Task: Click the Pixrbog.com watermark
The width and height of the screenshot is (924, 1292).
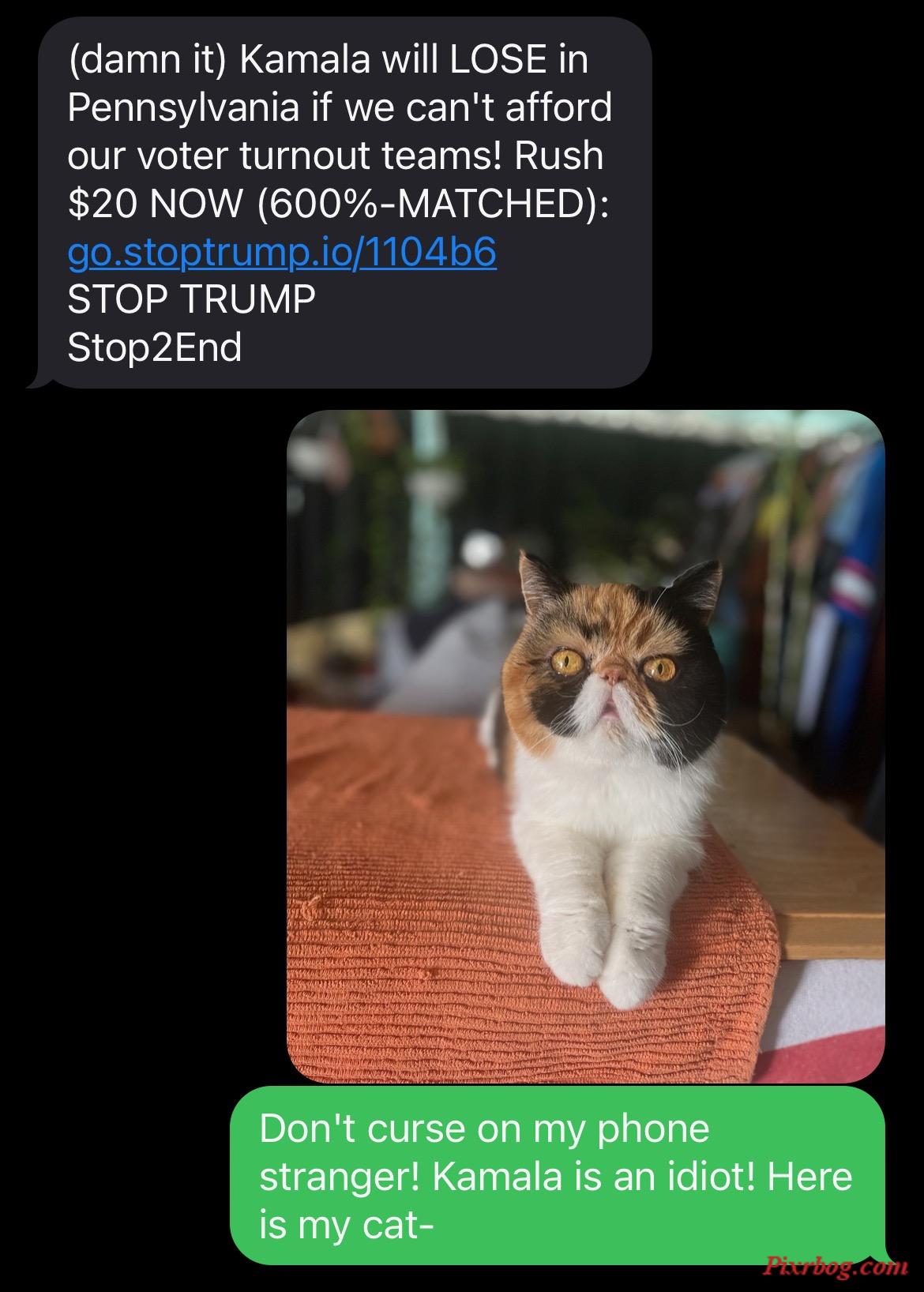Action: (x=836, y=1266)
